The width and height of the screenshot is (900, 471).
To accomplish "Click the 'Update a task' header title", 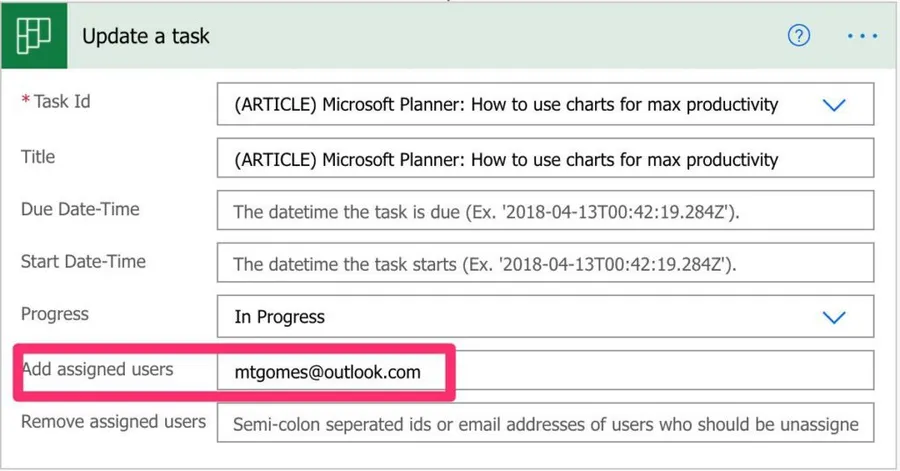I will 146,36.
